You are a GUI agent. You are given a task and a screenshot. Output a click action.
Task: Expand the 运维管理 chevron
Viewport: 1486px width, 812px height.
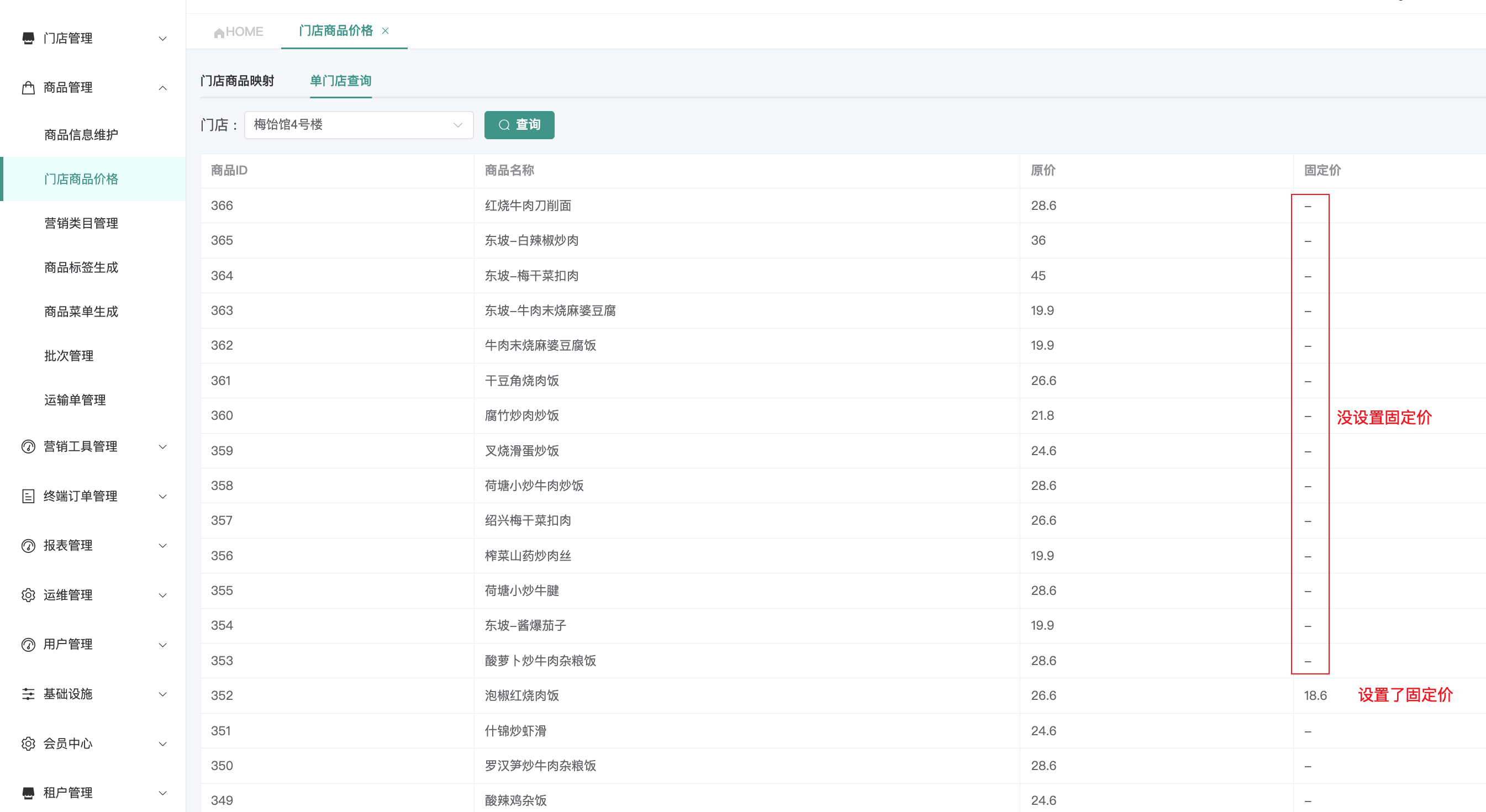click(x=162, y=595)
